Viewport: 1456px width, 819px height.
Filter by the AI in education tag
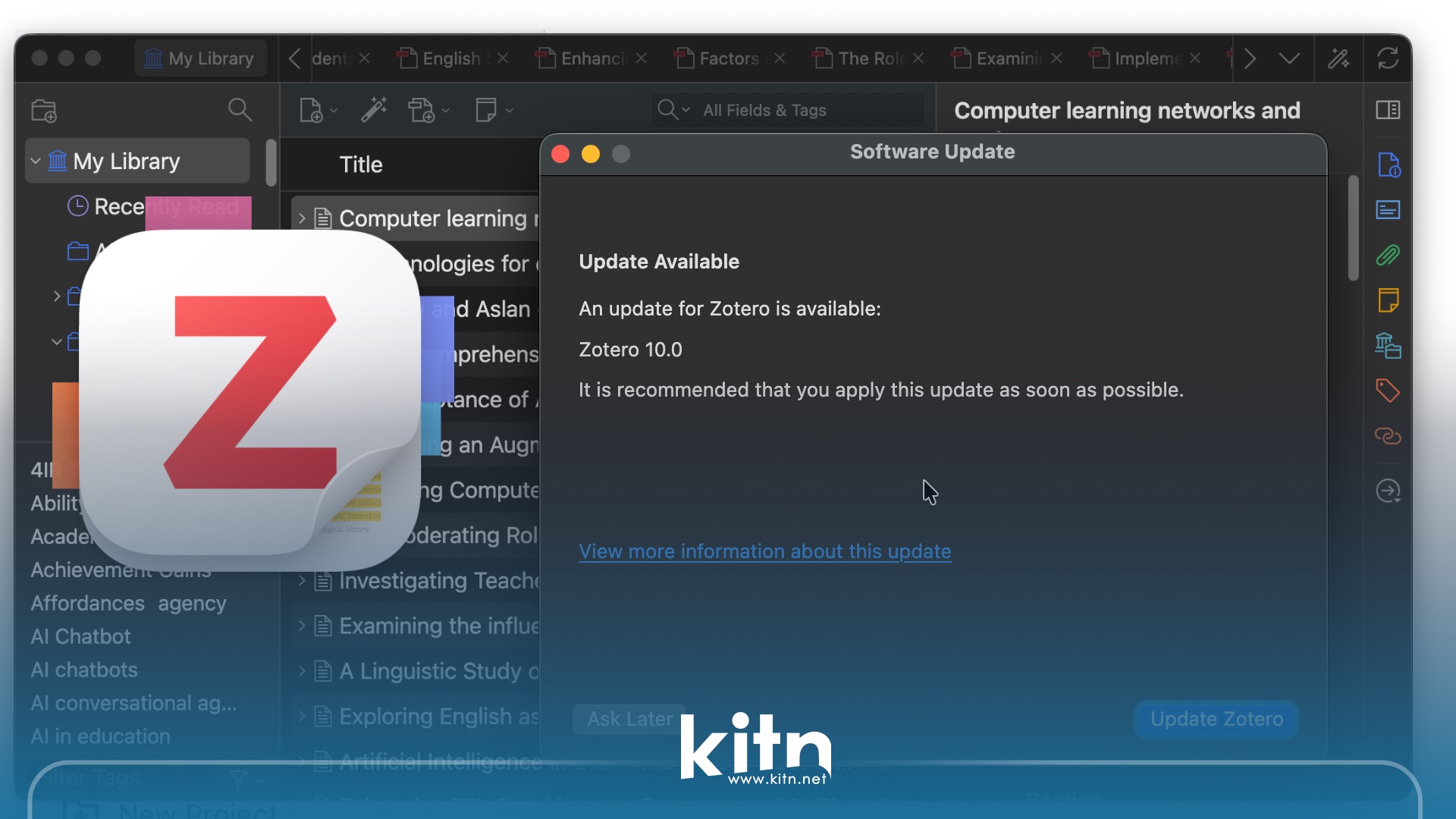[100, 736]
